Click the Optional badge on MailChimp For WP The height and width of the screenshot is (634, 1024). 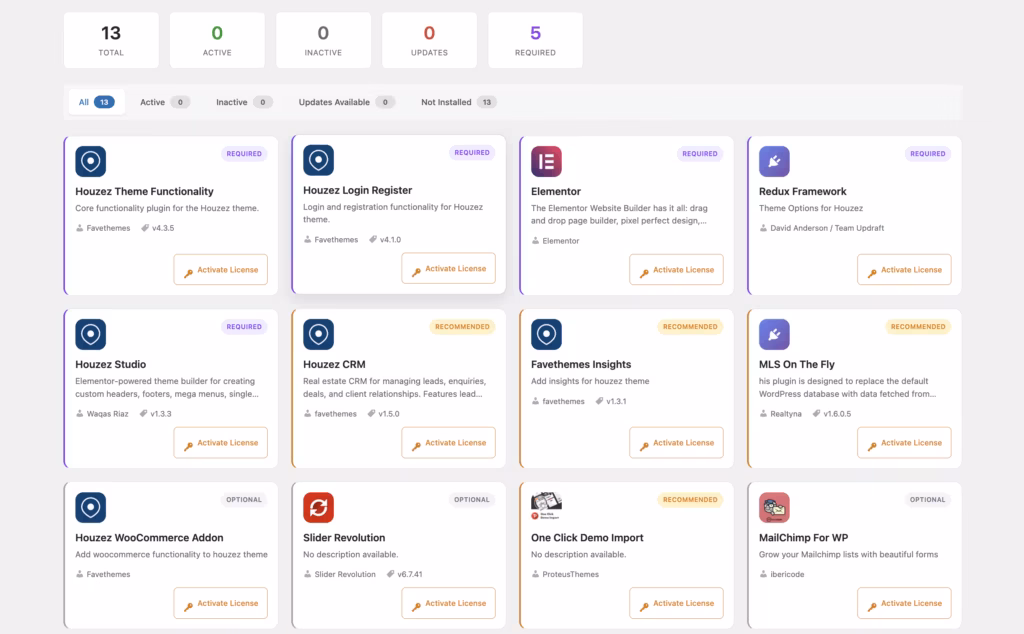click(x=927, y=499)
